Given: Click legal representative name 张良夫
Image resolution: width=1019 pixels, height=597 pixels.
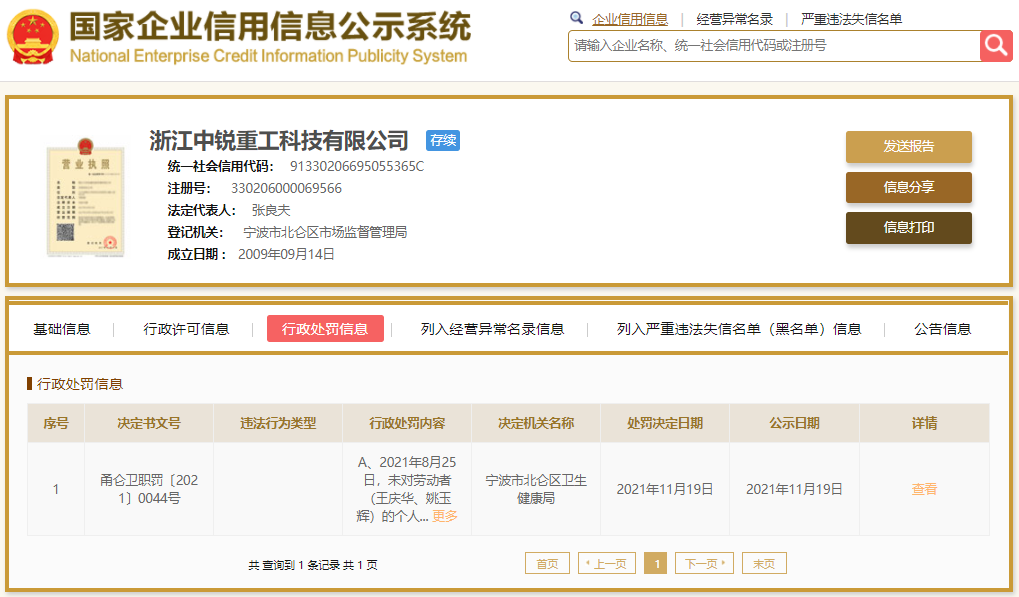Looking at the screenshot, I should pyautogui.click(x=271, y=210).
